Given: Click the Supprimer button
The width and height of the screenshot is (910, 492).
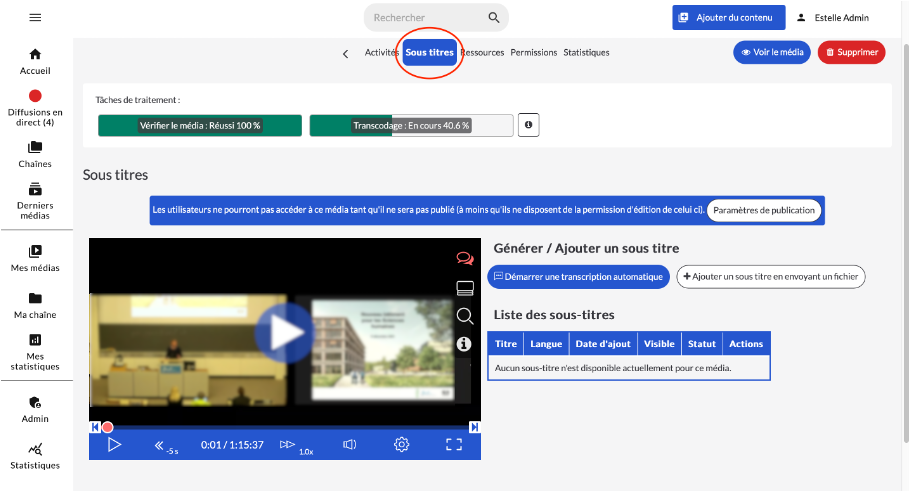Looking at the screenshot, I should pyautogui.click(x=851, y=53).
